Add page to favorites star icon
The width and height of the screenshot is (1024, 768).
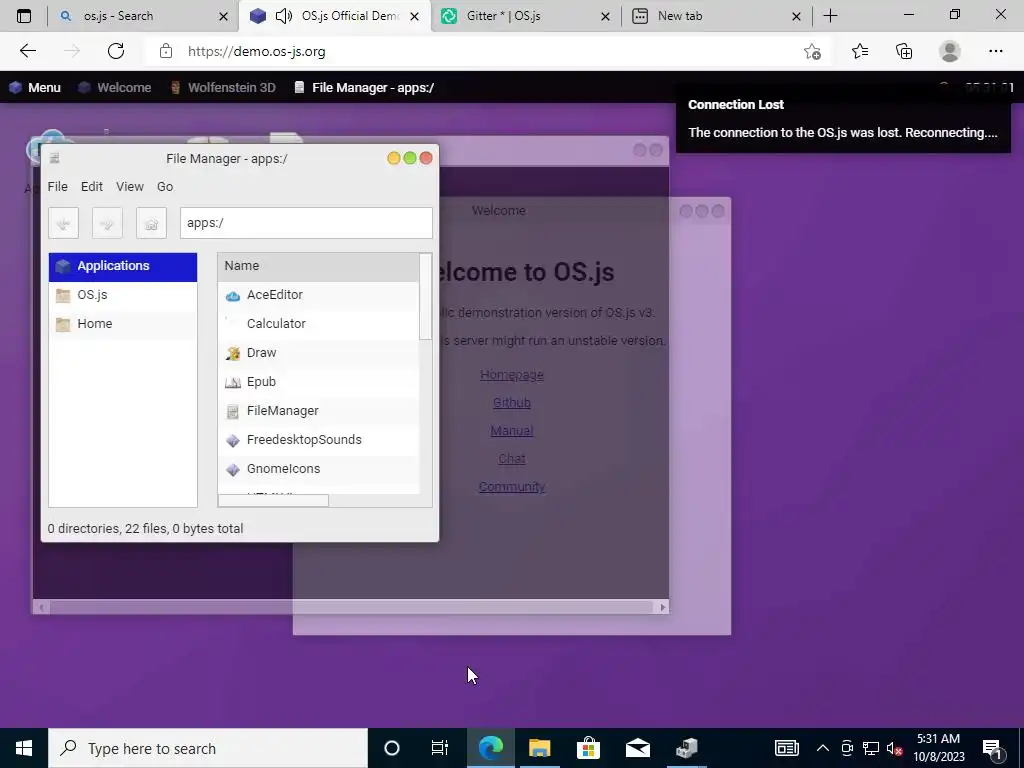pos(812,51)
